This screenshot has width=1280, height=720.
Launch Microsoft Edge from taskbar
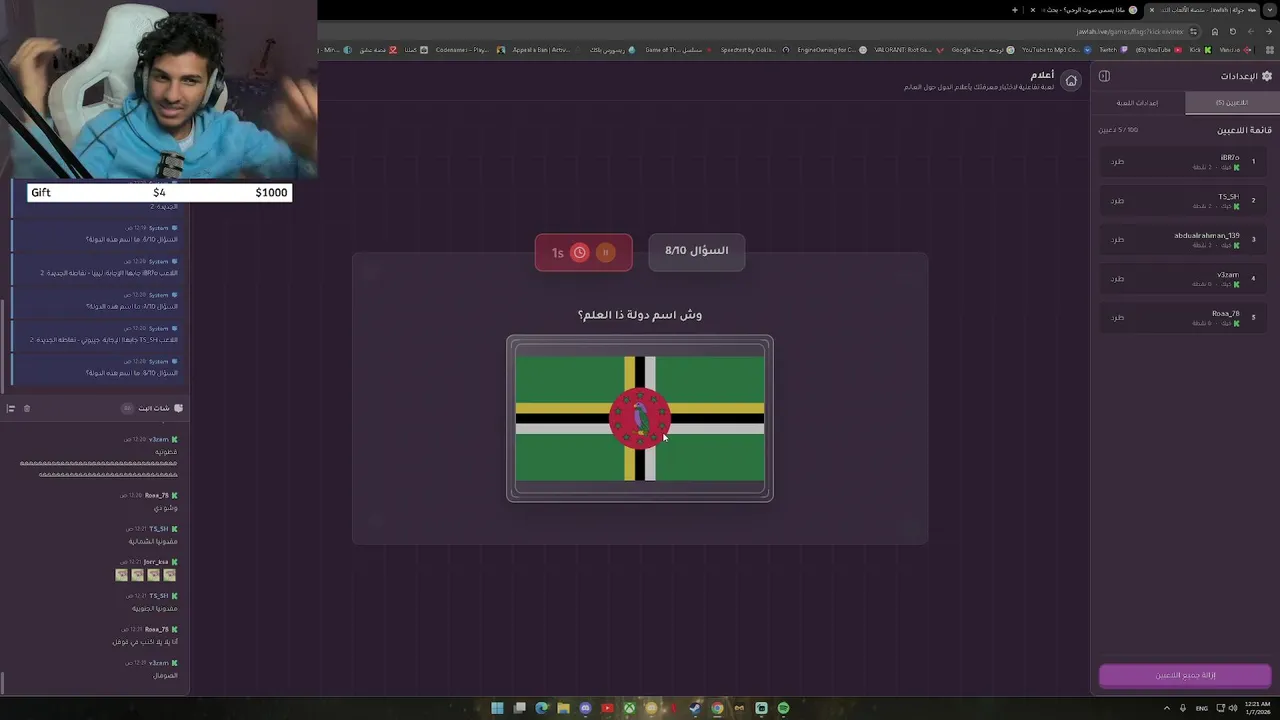click(541, 708)
